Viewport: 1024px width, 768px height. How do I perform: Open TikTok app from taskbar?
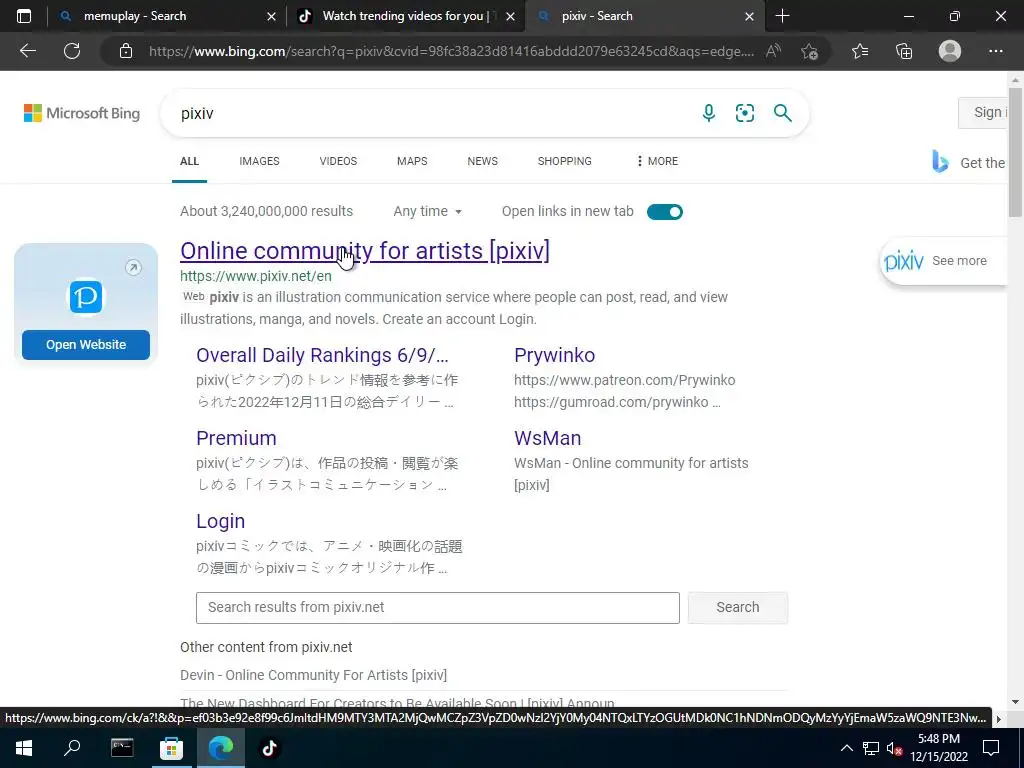(270, 748)
